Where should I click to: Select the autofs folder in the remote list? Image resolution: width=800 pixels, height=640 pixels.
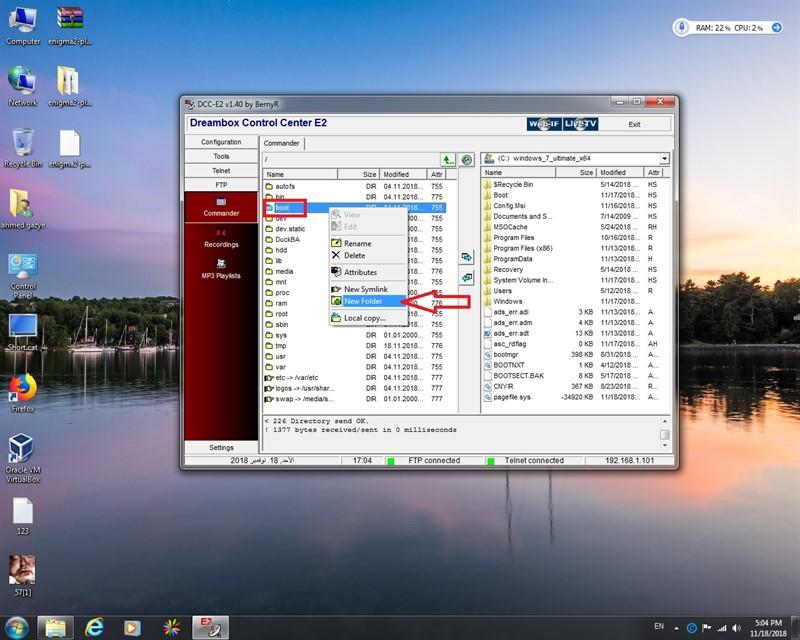(355, 186)
